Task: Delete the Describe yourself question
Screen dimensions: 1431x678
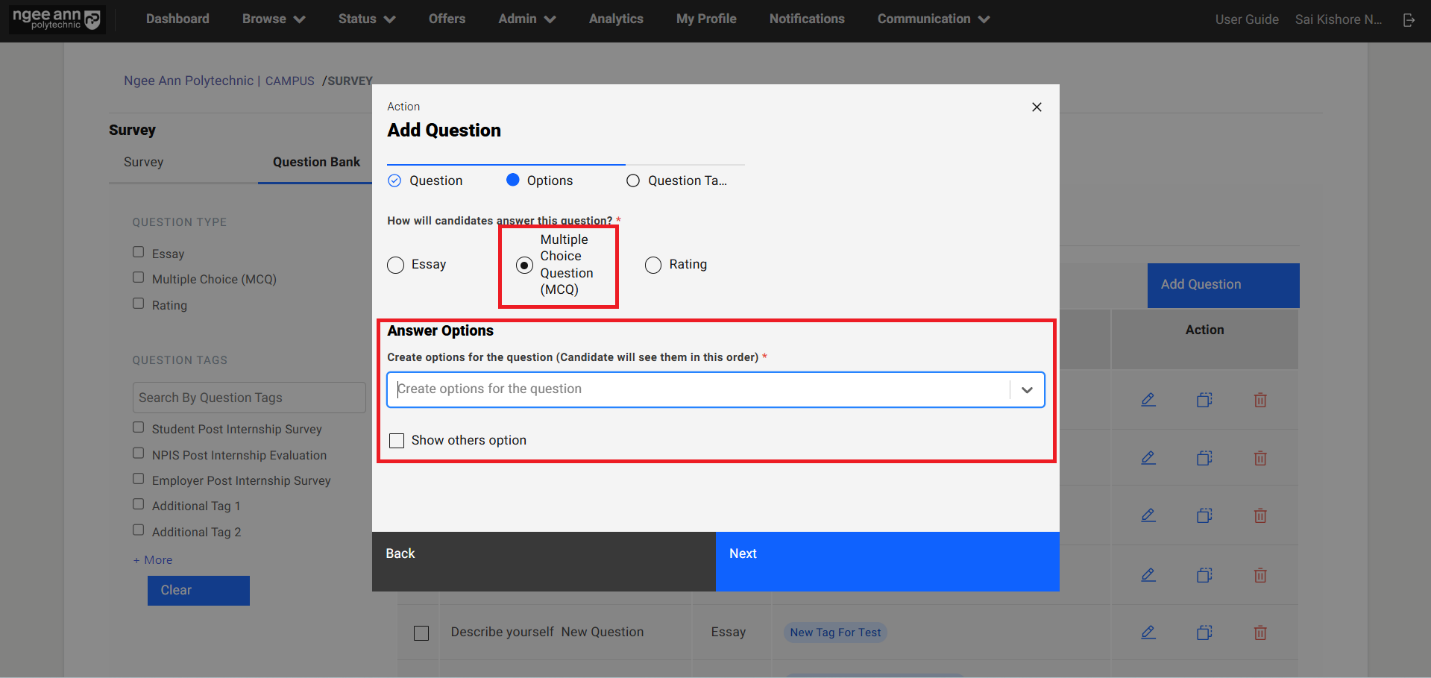Action: [x=1260, y=632]
